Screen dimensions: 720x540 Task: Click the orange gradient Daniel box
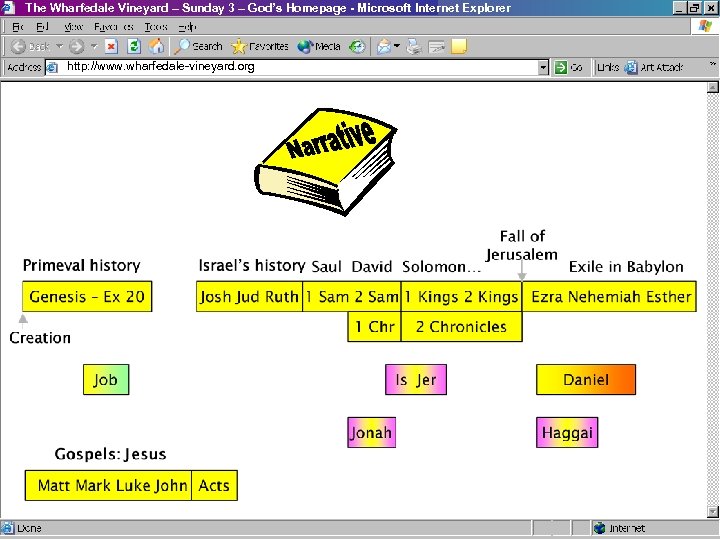(586, 380)
